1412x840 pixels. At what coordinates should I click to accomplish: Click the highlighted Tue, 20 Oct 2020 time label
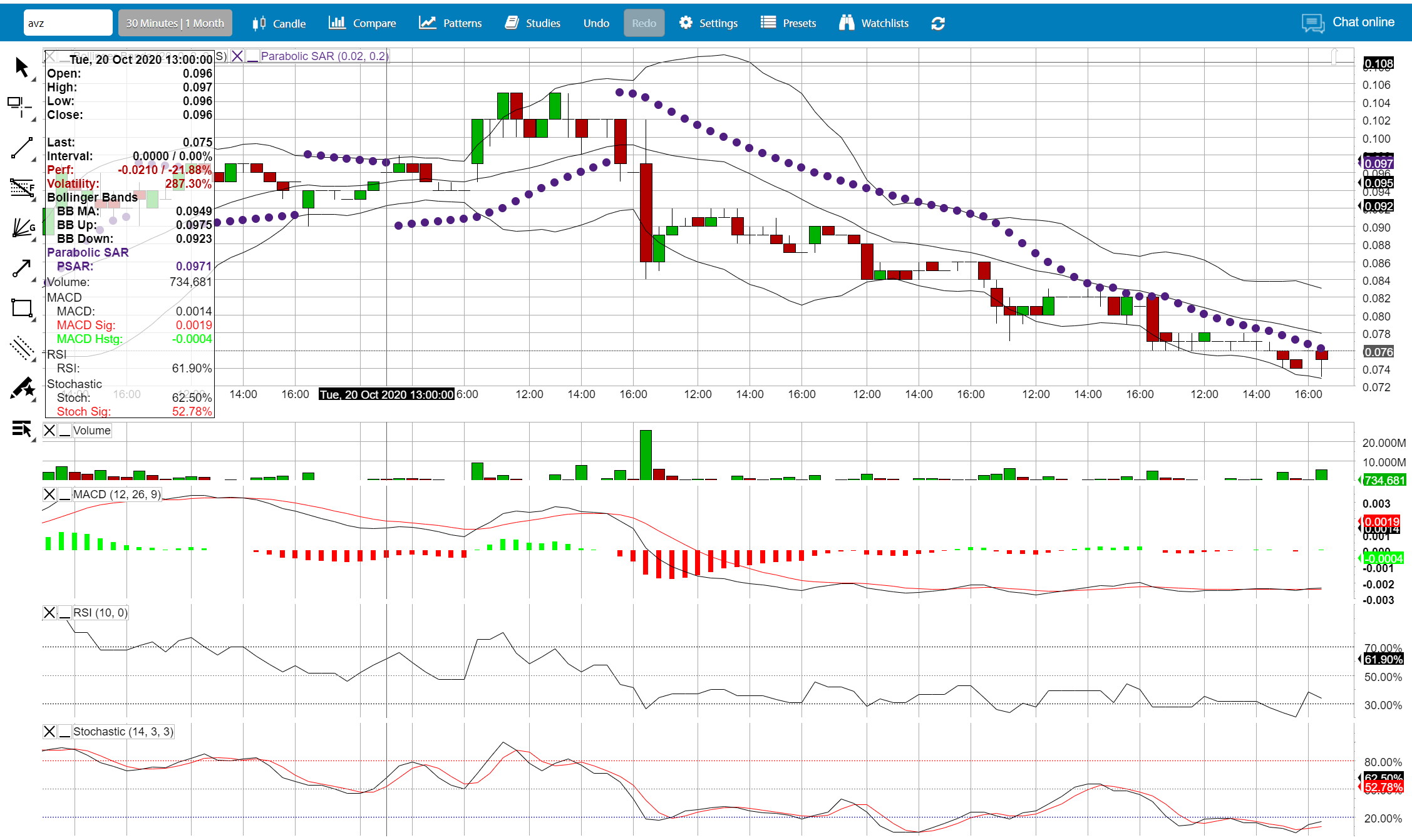pos(386,394)
